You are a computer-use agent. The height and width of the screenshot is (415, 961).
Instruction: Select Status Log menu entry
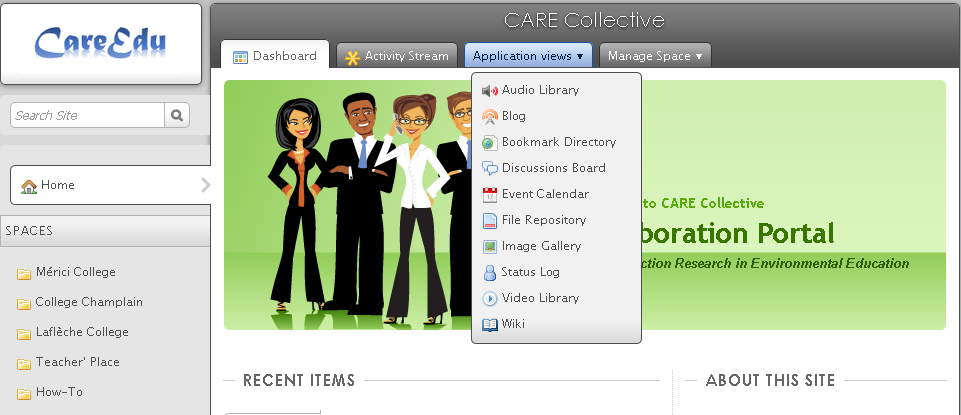(556, 272)
